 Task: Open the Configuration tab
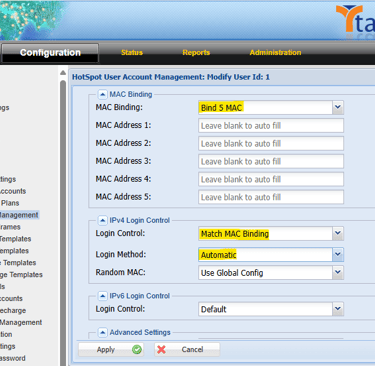(x=50, y=53)
